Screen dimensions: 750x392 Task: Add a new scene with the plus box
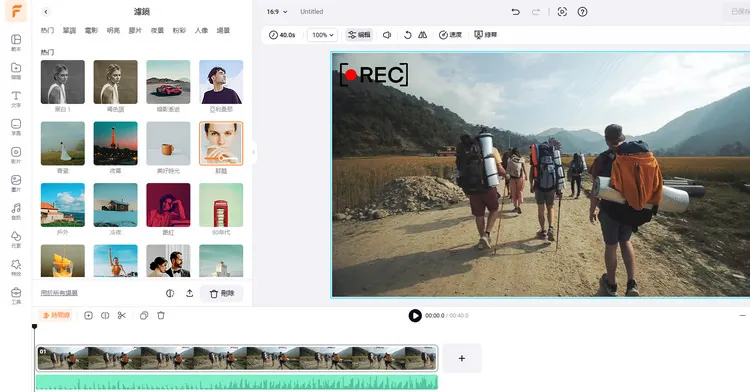coord(462,358)
